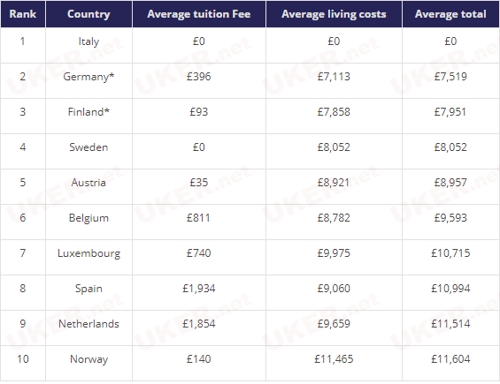Click the Average tuition Fee header

(199, 14)
